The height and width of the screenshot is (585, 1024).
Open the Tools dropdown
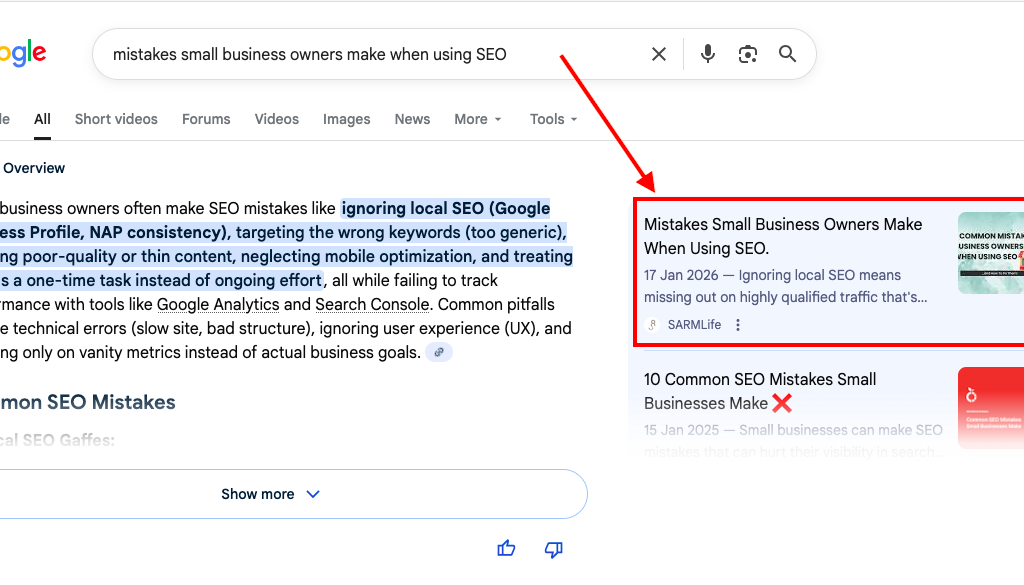[552, 119]
